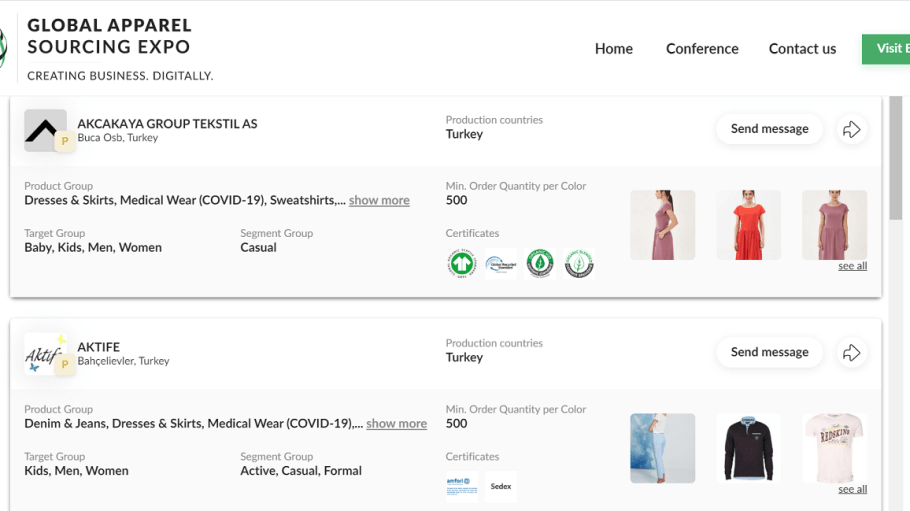
Task: Select Aktife's production country Turkey
Action: (464, 358)
